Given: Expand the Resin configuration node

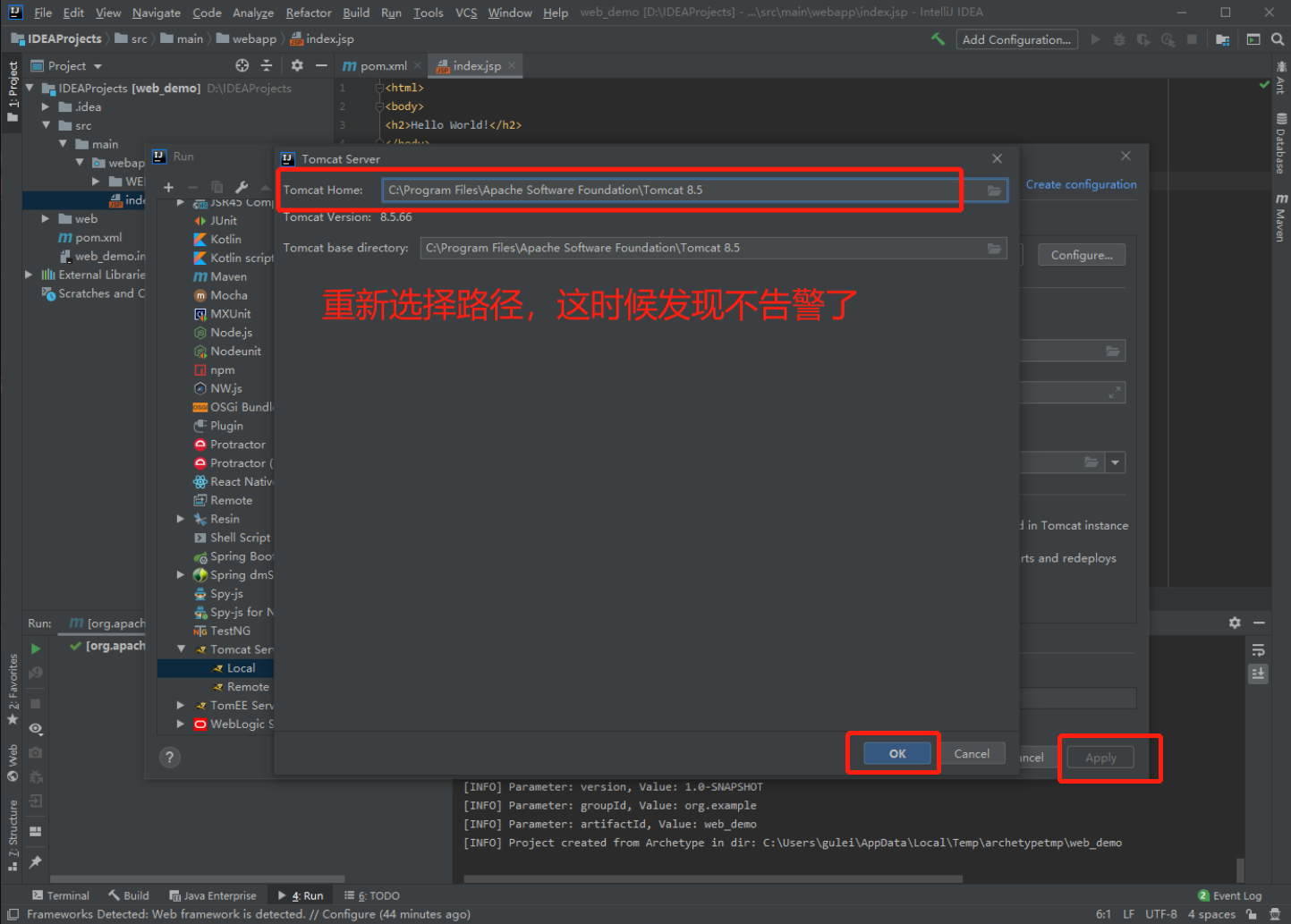Looking at the screenshot, I should (x=181, y=519).
